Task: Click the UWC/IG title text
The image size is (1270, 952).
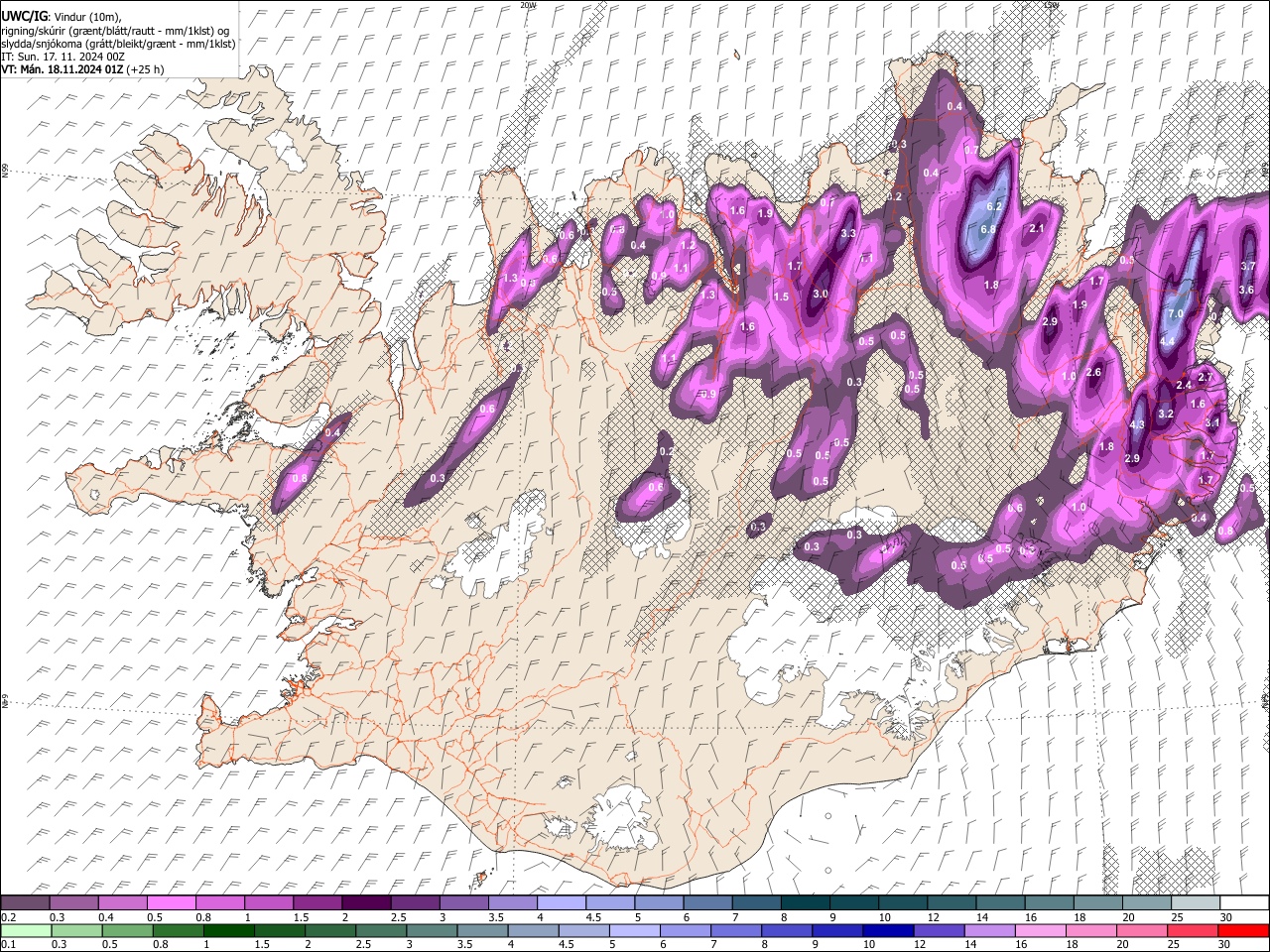Action: [25, 16]
